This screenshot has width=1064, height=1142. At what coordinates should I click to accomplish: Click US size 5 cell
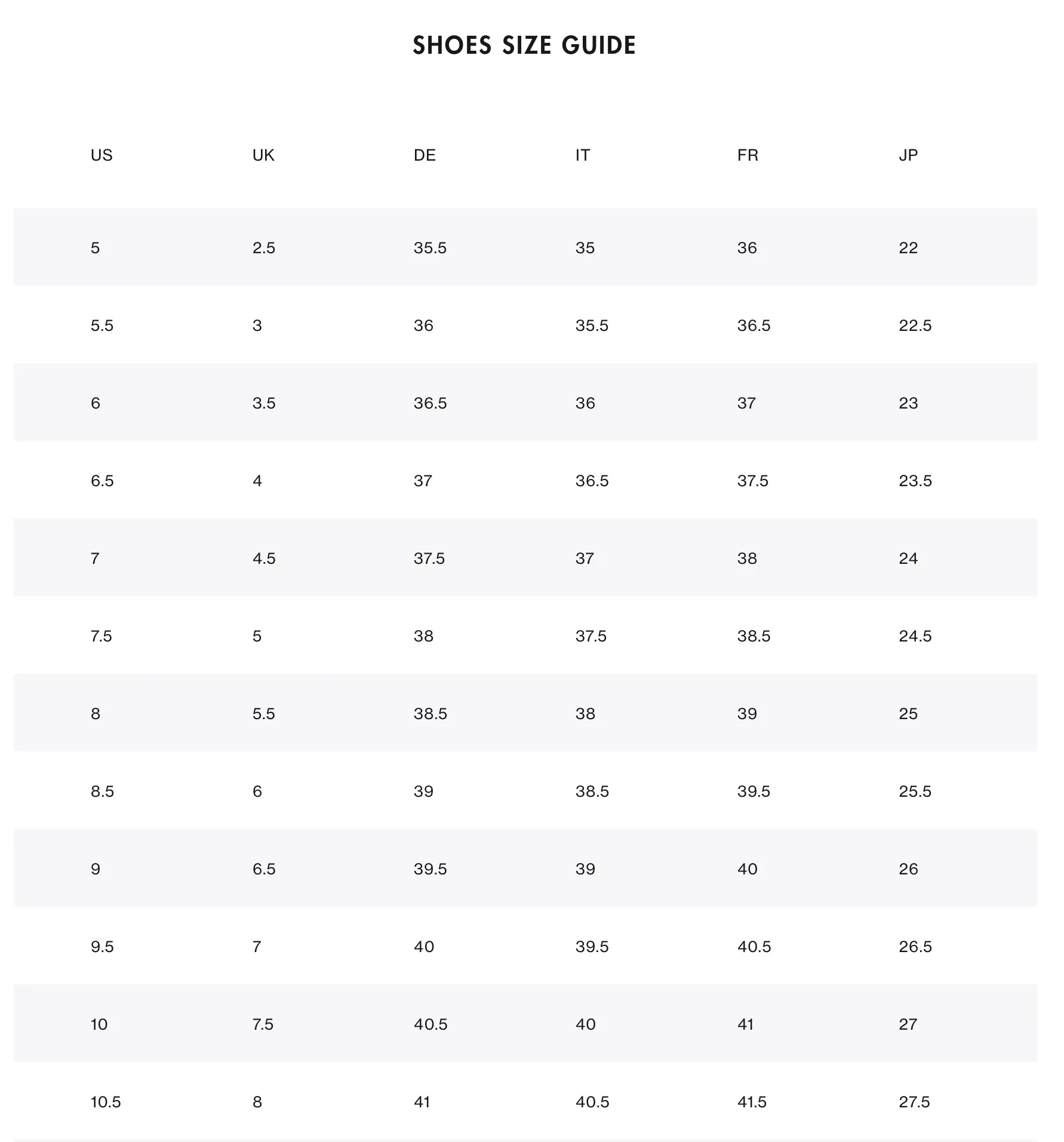[96, 248]
